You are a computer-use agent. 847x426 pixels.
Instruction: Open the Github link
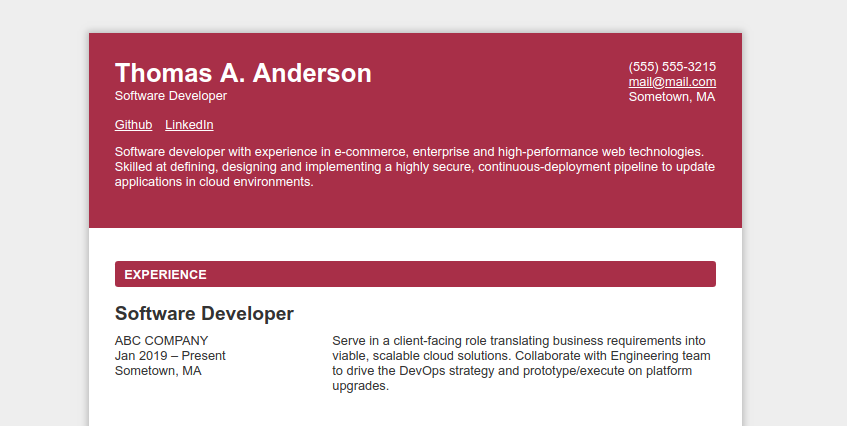[x=133, y=125]
